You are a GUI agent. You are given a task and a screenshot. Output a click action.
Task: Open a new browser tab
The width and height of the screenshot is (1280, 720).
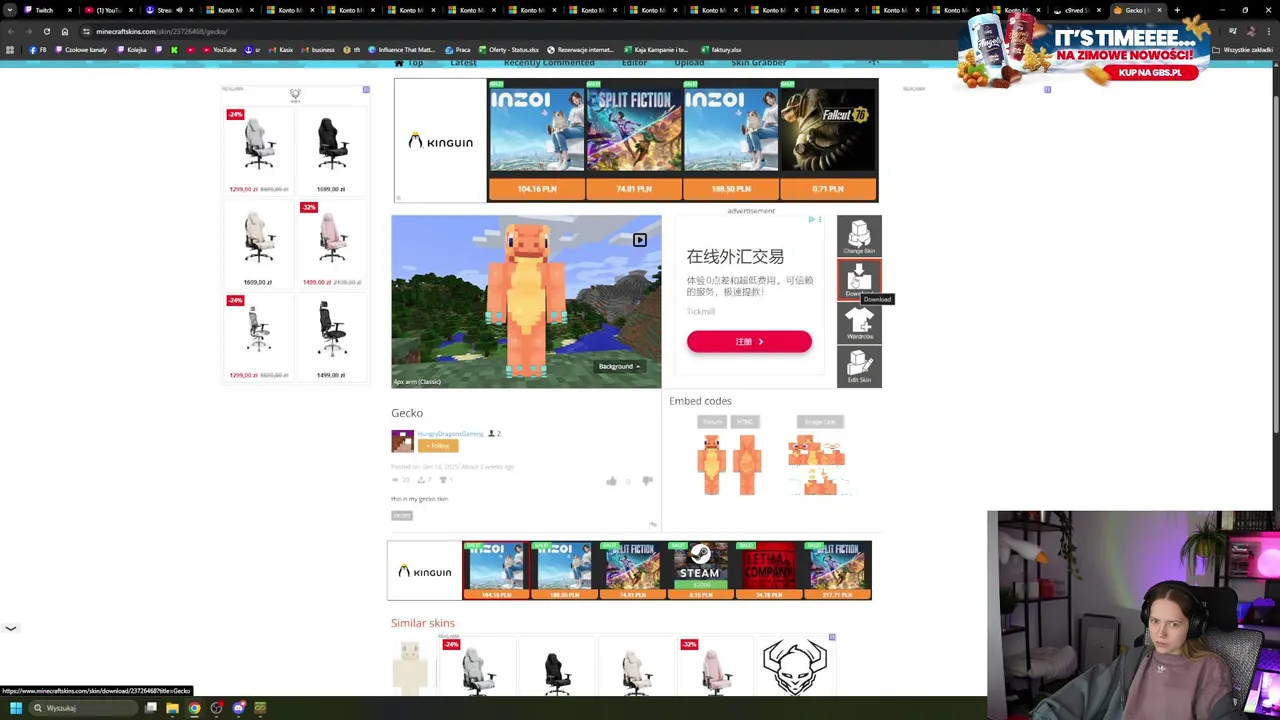click(x=1177, y=10)
